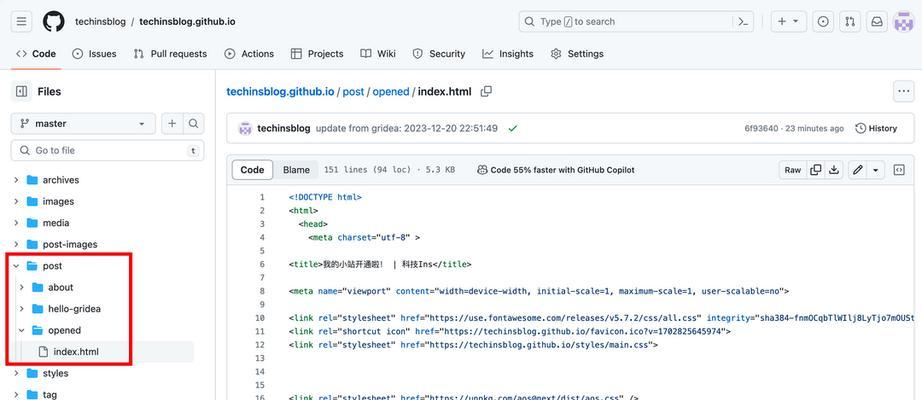Download the raw file icon
The height and width of the screenshot is (400, 922).
pos(833,170)
